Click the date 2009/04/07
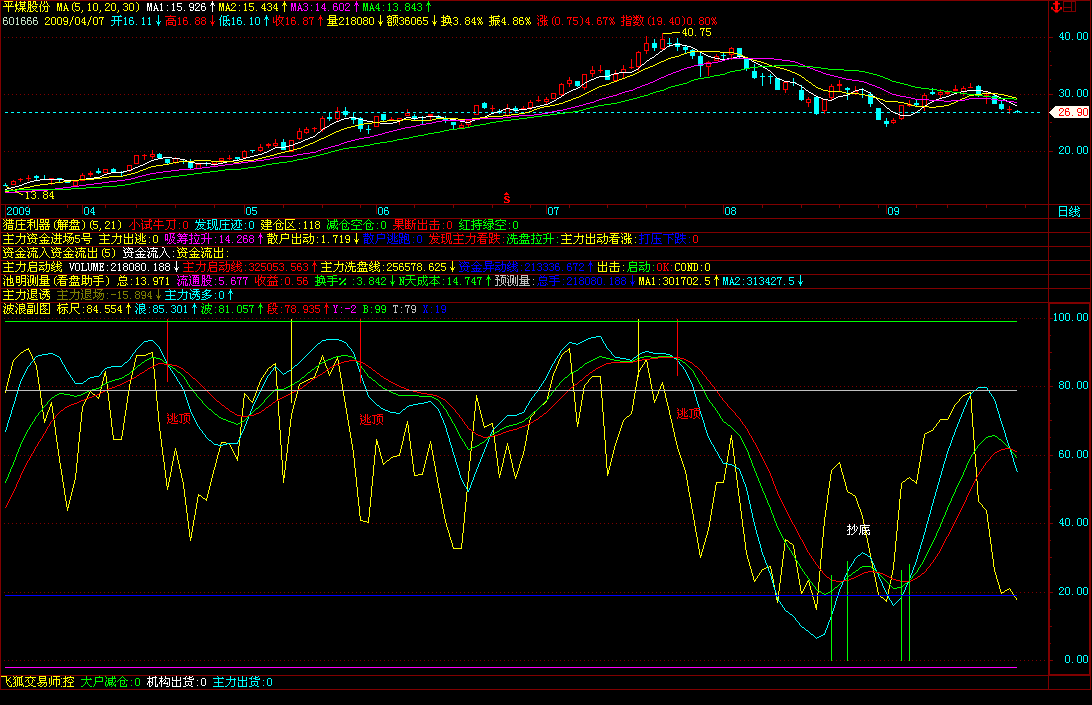Screen dimensions: 1092x705 tap(74, 21)
